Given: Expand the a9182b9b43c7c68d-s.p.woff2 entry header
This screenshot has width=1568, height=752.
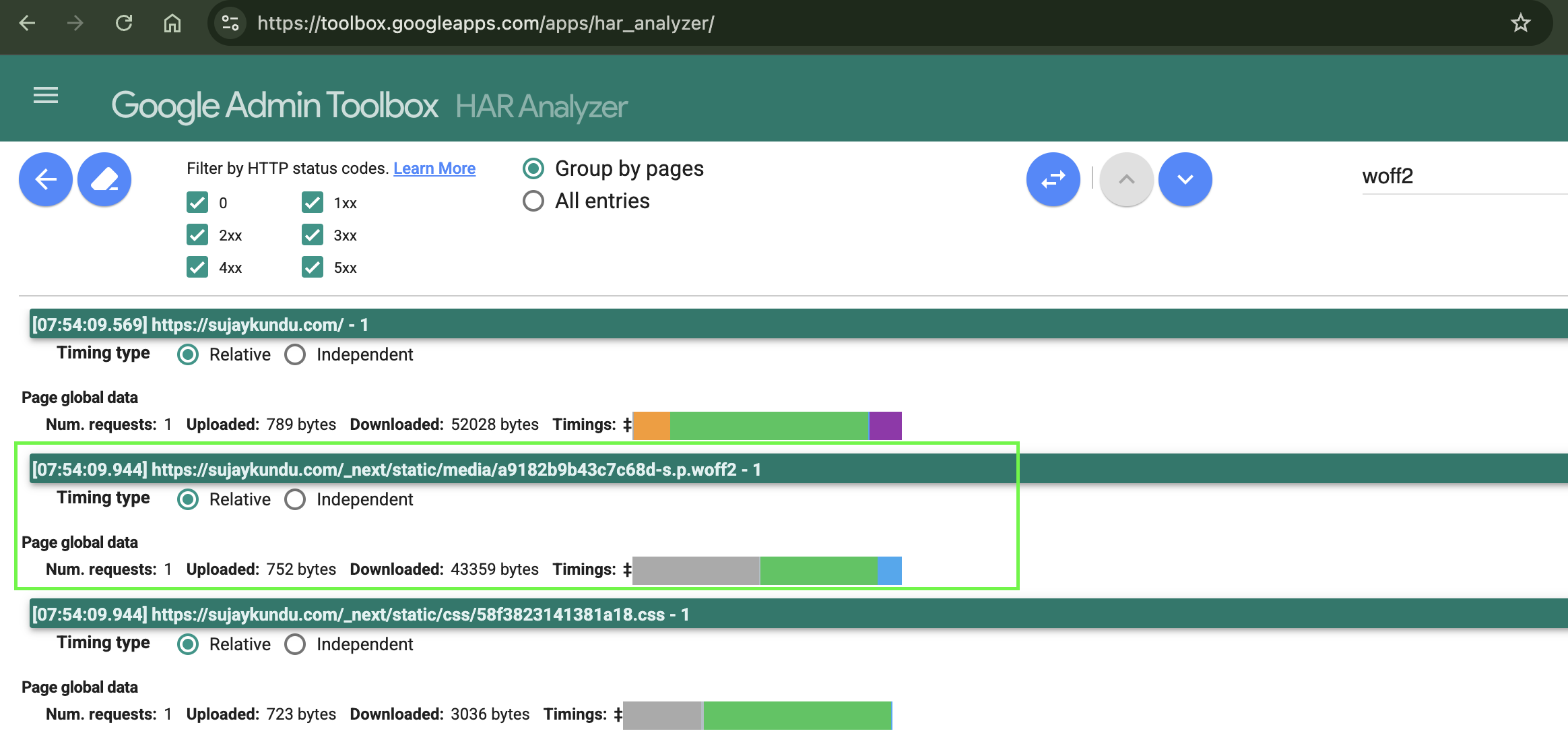Looking at the screenshot, I should [x=799, y=469].
